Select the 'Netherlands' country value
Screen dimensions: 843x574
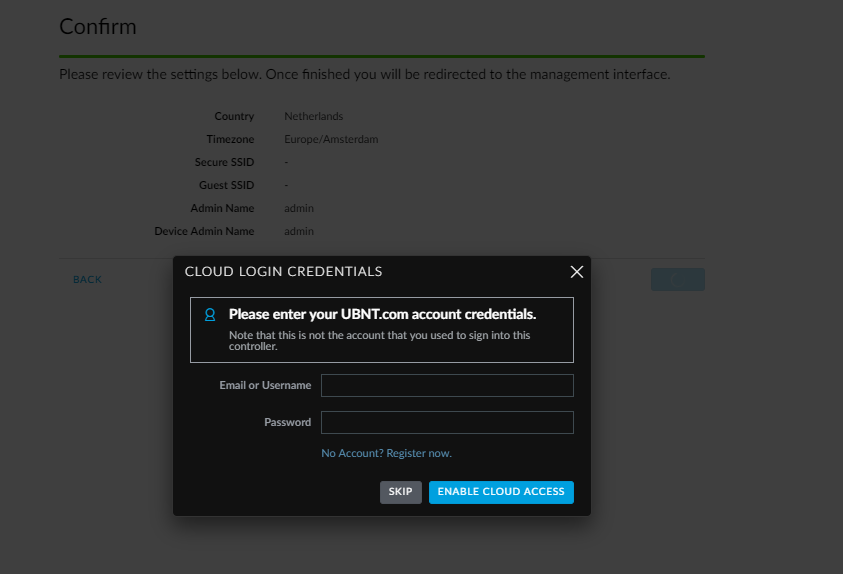313,116
